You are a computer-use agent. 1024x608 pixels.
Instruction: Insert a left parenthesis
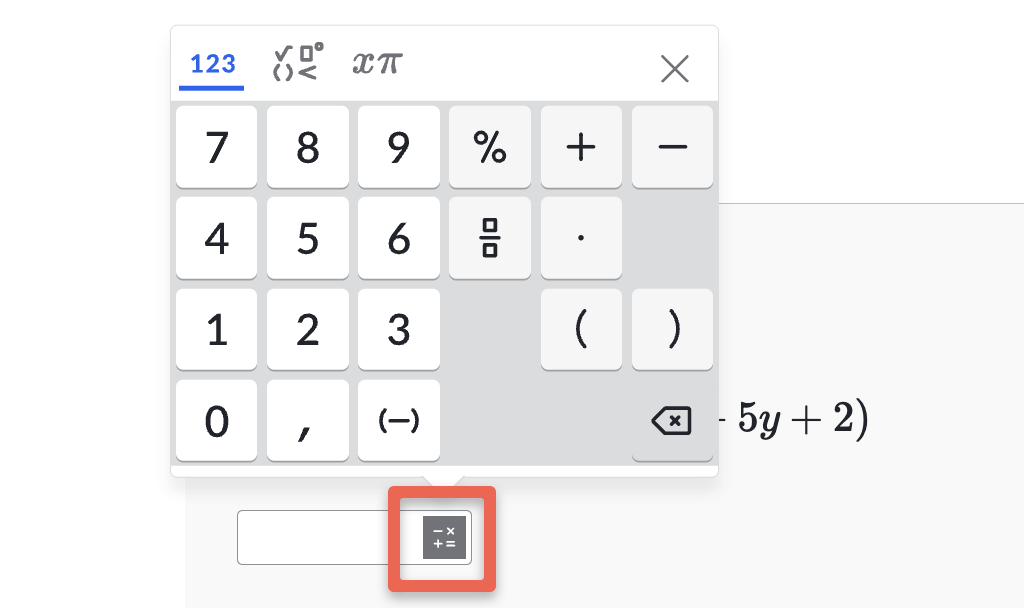tap(581, 329)
